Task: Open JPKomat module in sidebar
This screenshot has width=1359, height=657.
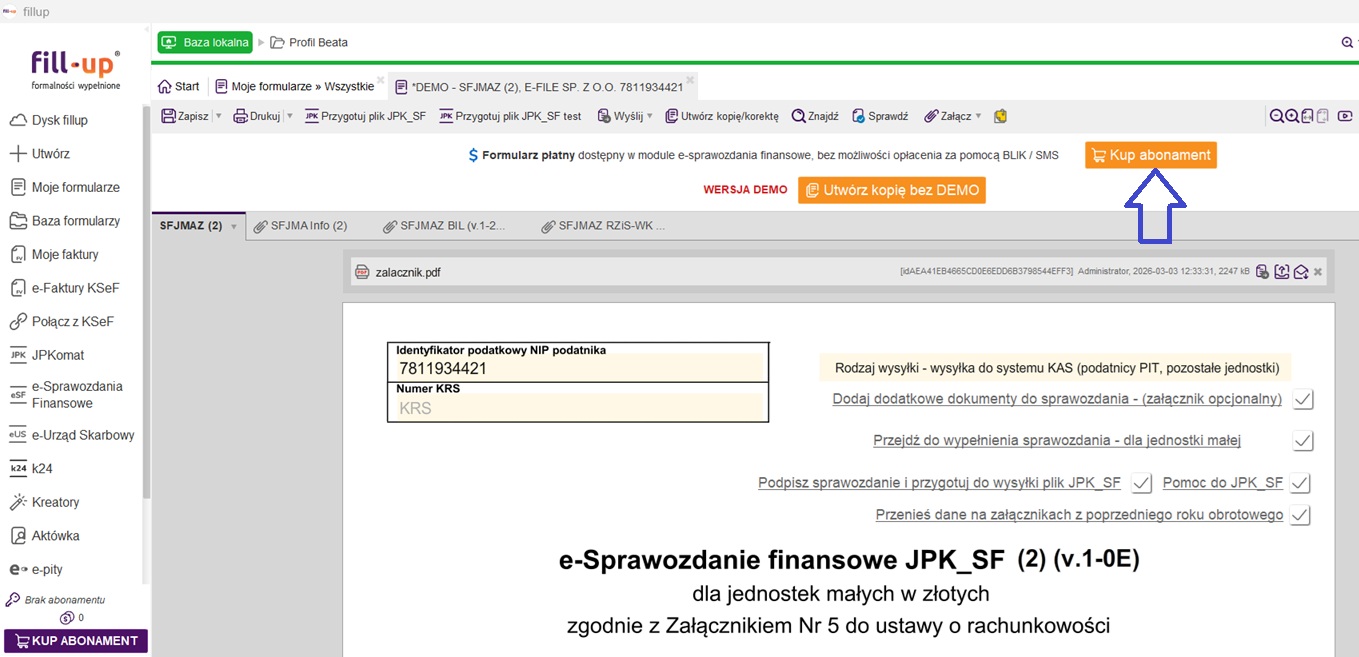Action: (58, 355)
